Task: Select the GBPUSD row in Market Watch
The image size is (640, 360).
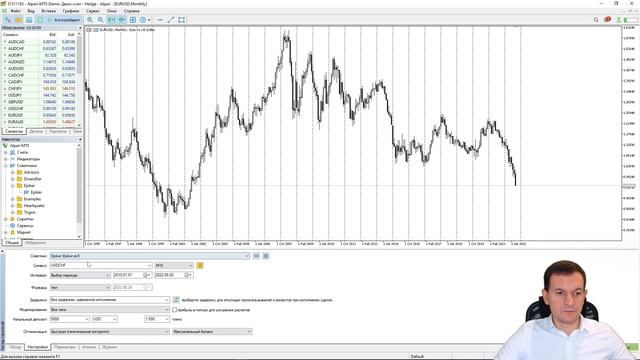Action: (40, 102)
